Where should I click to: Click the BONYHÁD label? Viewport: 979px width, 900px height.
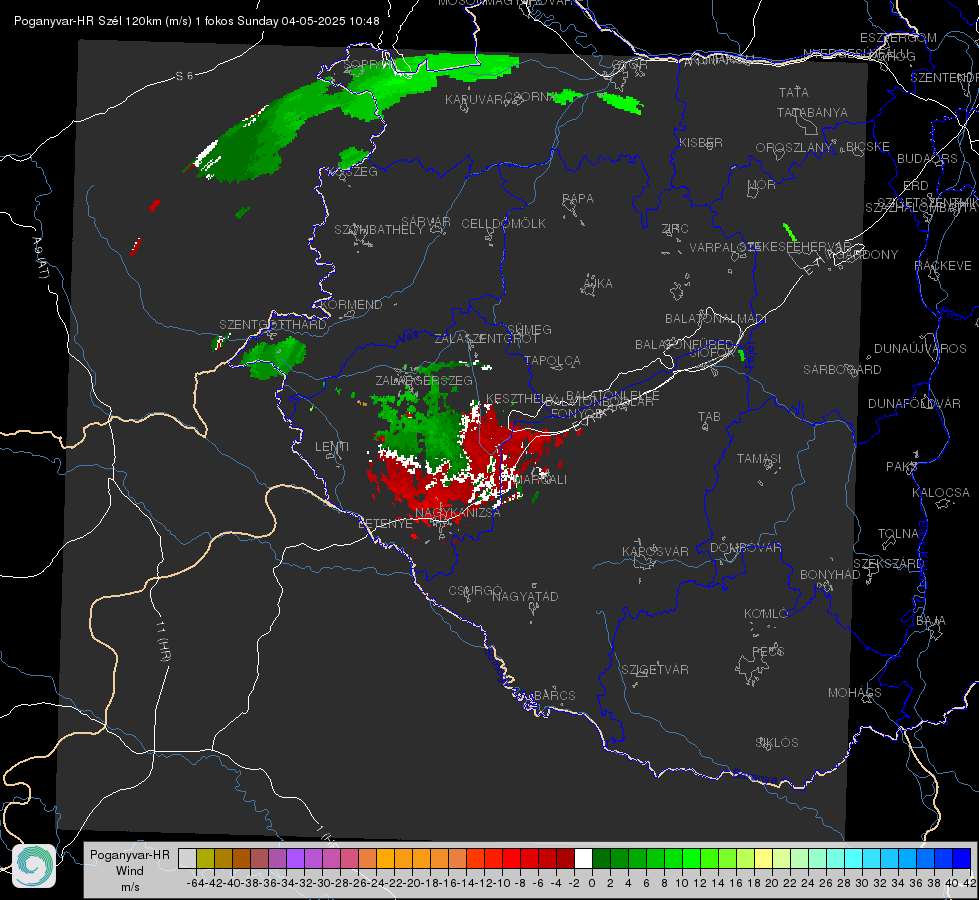(830, 575)
